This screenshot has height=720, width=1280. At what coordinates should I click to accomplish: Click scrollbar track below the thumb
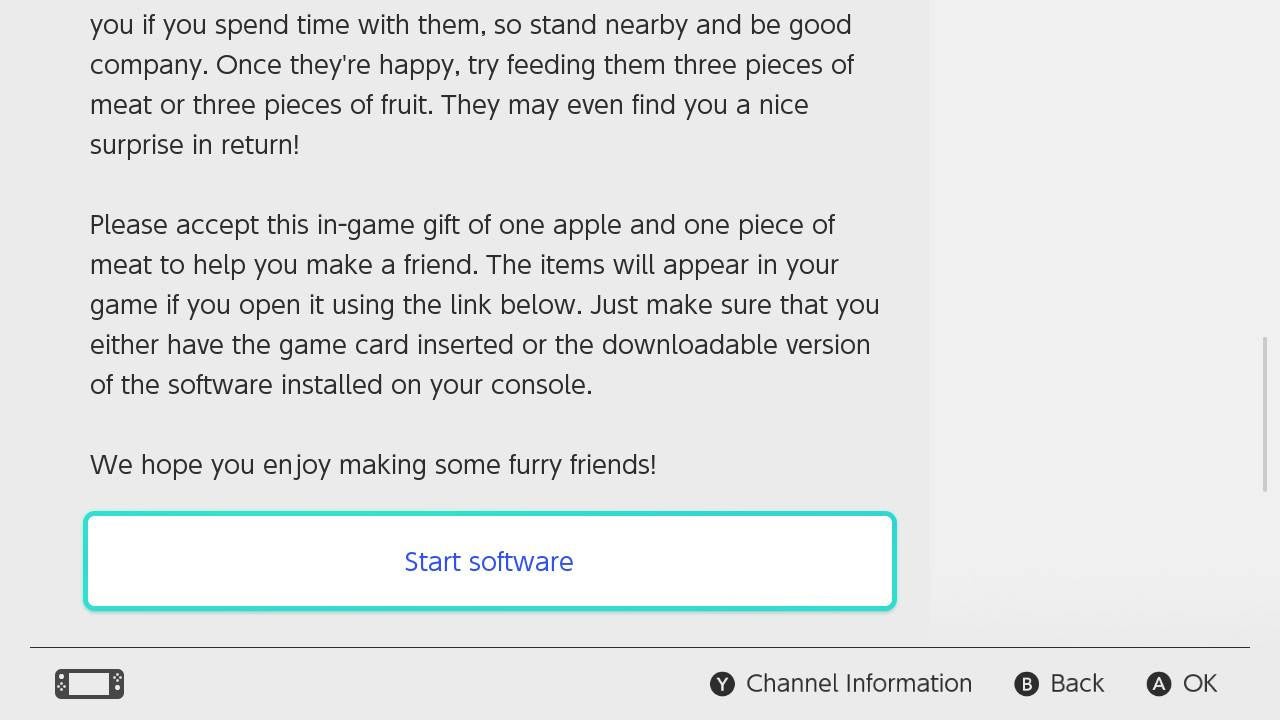(x=1265, y=565)
